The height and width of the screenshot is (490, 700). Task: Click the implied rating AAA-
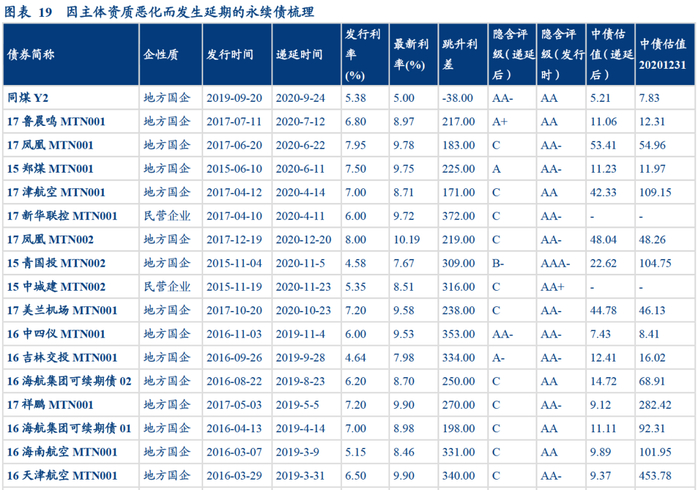pyautogui.click(x=555, y=263)
